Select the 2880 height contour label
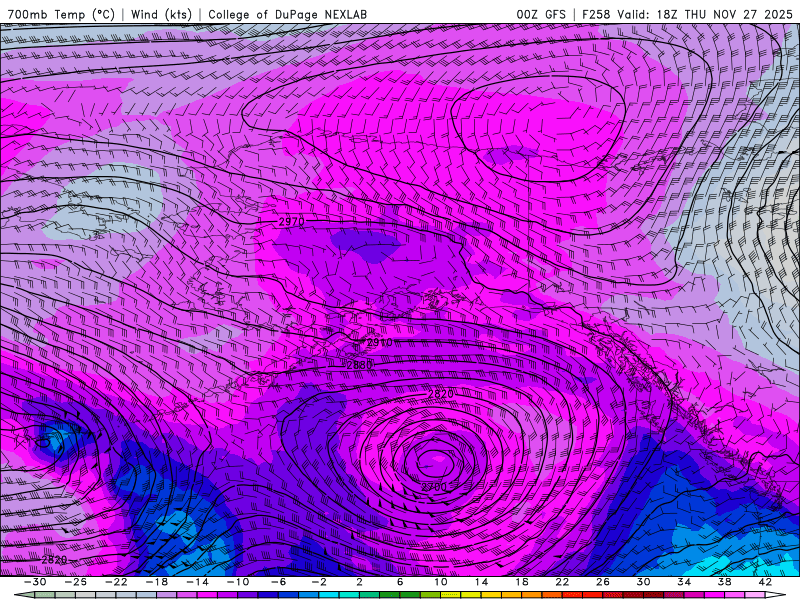 359,365
